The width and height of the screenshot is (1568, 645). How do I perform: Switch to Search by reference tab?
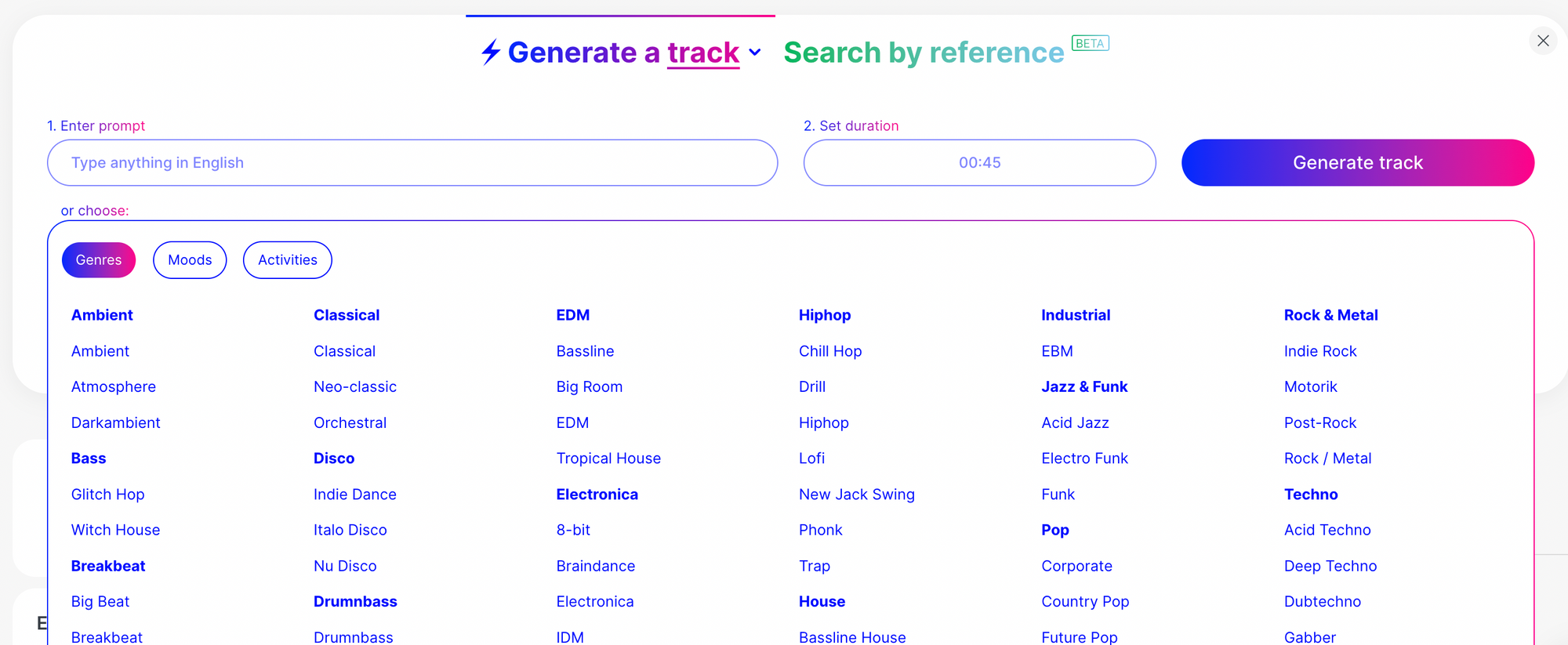(924, 53)
